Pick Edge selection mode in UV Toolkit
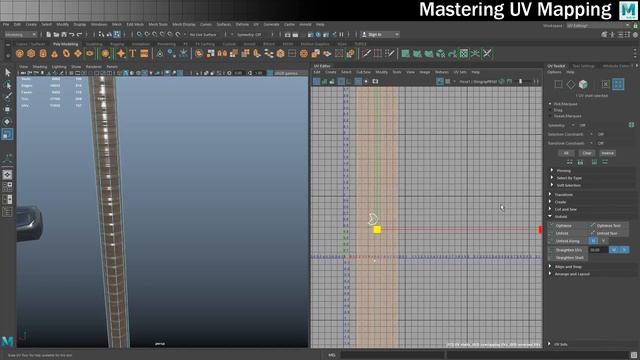 [571, 84]
